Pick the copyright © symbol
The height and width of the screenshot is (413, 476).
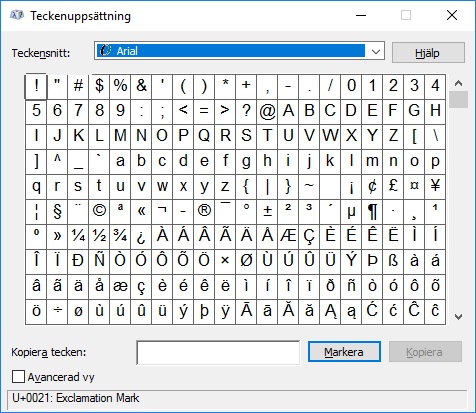click(99, 212)
